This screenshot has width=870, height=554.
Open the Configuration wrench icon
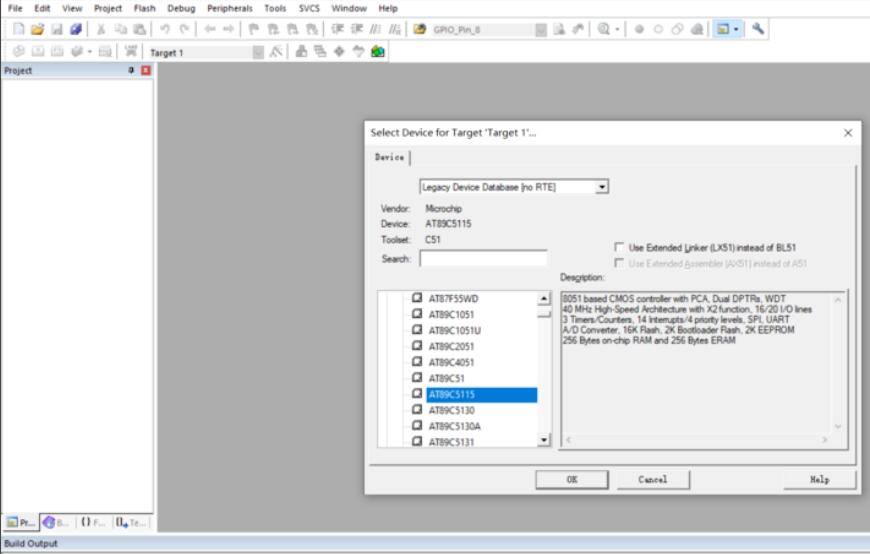coord(758,29)
